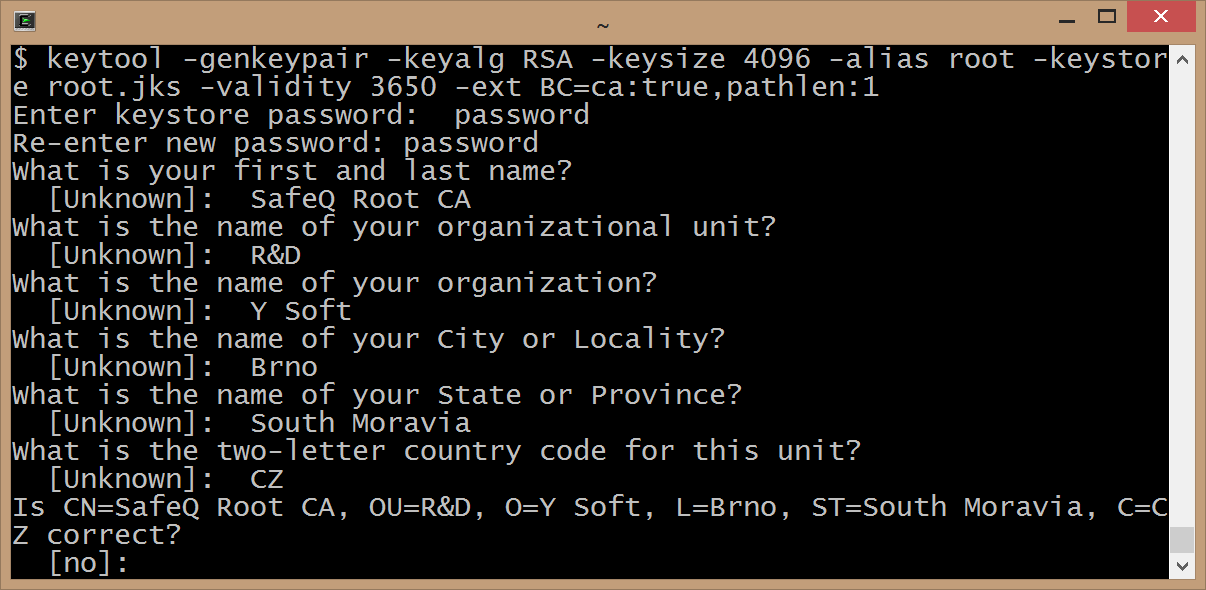This screenshot has height=590, width=1206.
Task: Click the "Brno" city answer line
Action: point(284,367)
